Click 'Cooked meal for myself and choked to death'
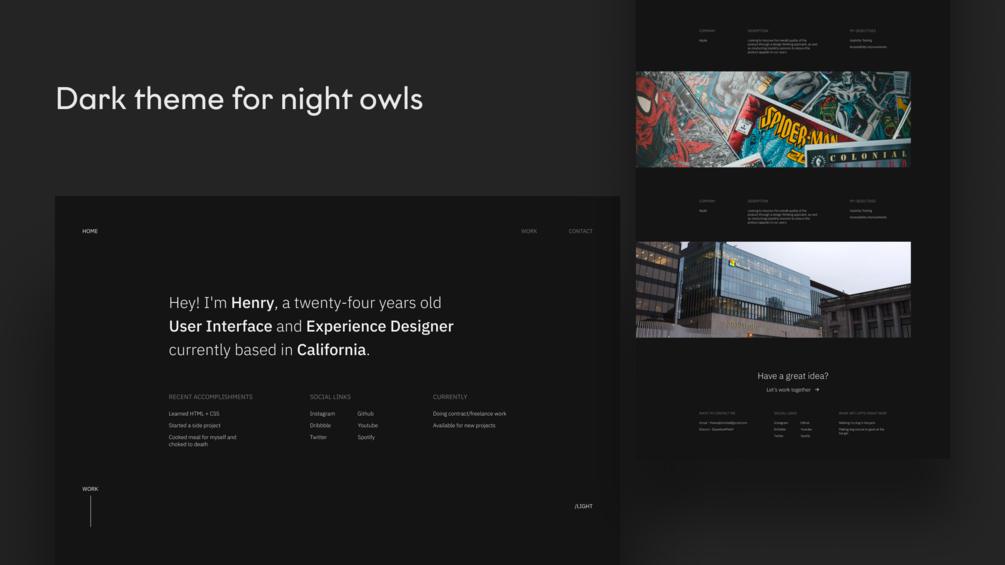 (x=203, y=441)
